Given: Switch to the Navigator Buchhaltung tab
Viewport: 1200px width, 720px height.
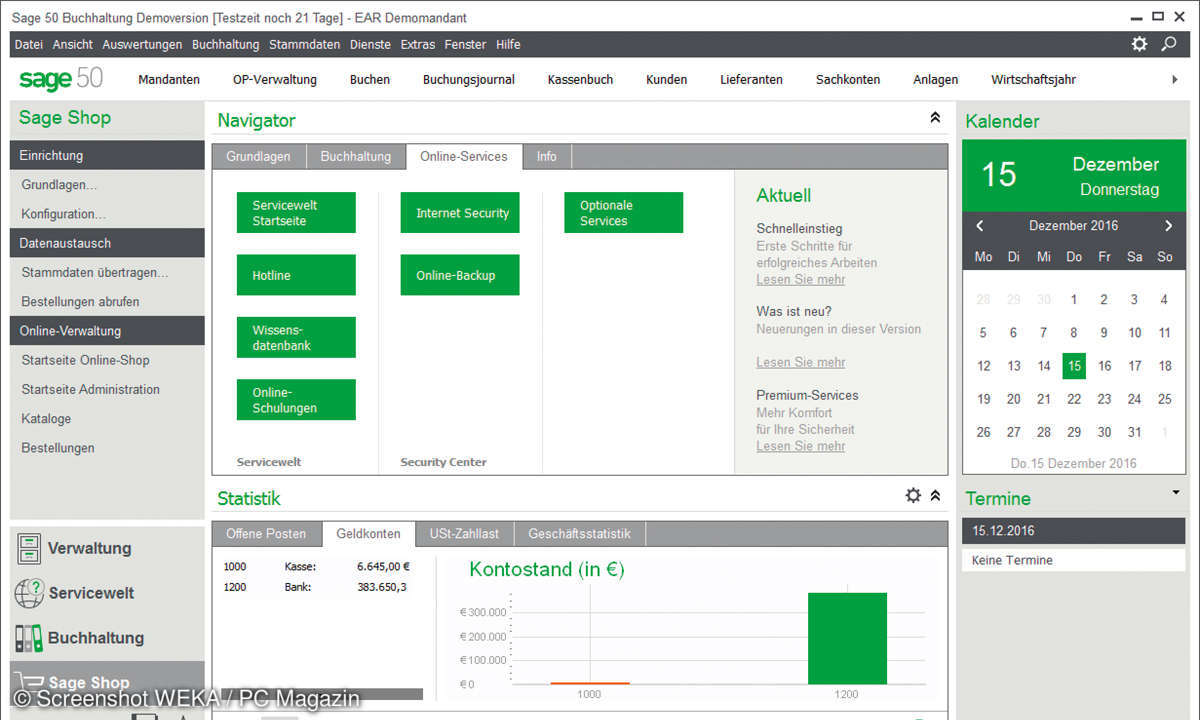Looking at the screenshot, I should tap(355, 157).
